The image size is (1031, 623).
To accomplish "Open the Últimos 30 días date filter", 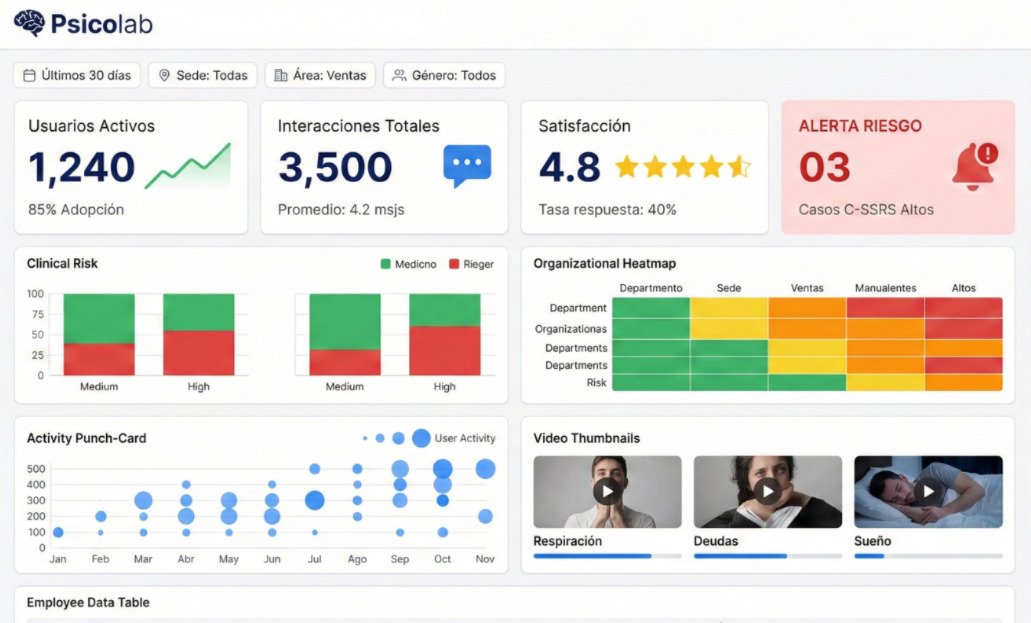I will point(76,74).
